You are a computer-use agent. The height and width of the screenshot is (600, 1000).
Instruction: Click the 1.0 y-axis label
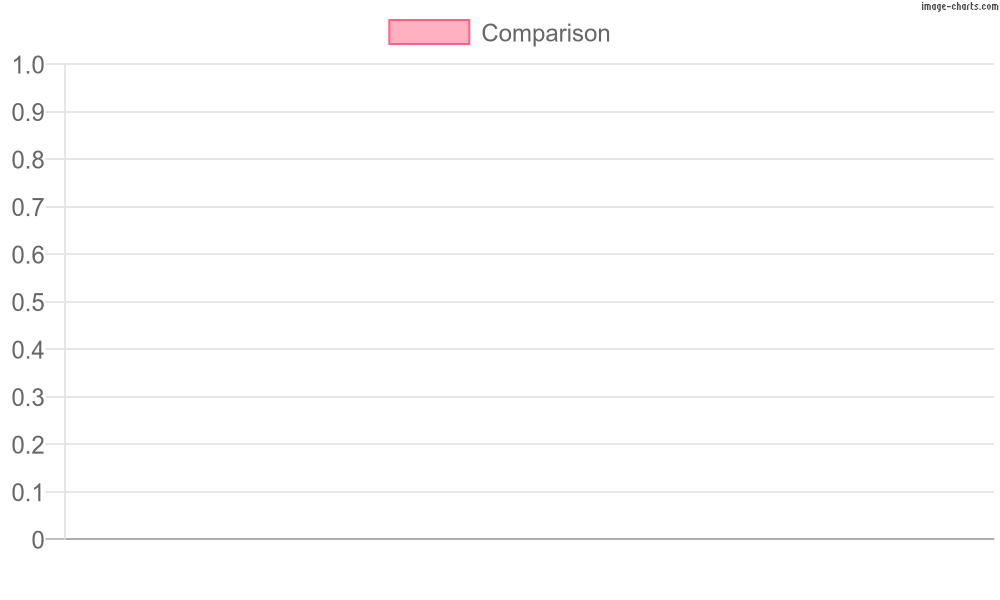tap(28, 65)
